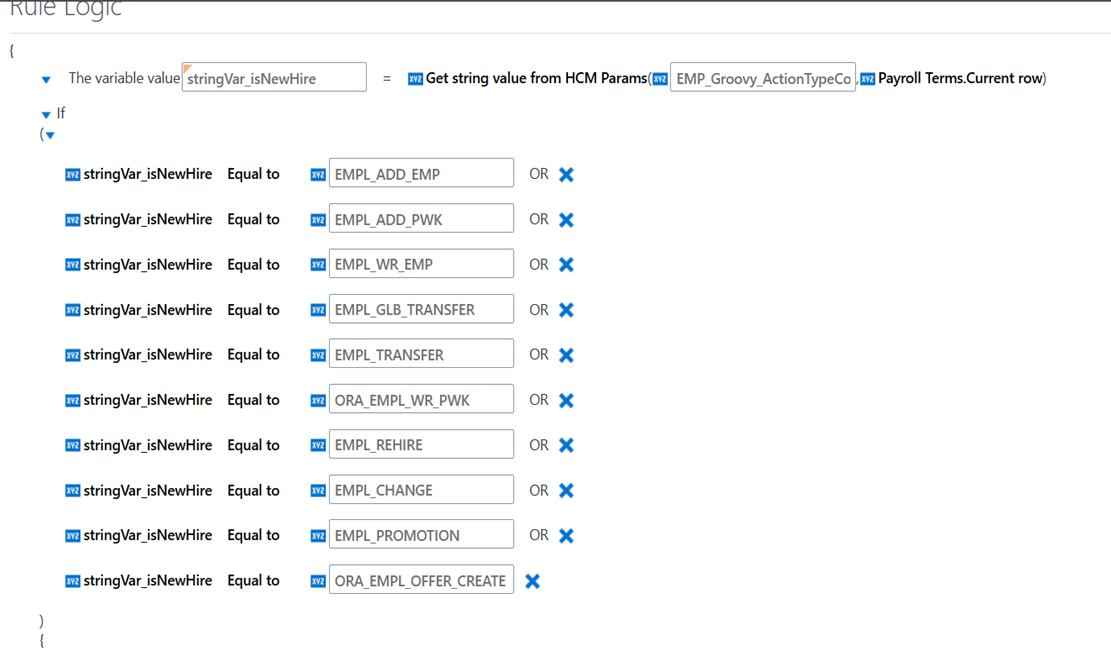
Task: Click Equal to operator on EMPL_REHIRE row
Action: click(254, 445)
